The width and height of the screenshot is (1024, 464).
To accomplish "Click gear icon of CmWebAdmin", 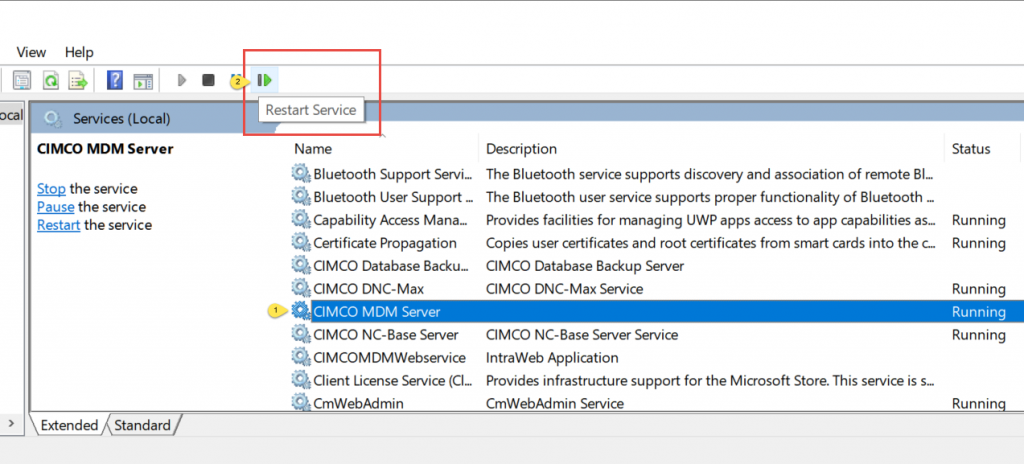I will [x=300, y=402].
